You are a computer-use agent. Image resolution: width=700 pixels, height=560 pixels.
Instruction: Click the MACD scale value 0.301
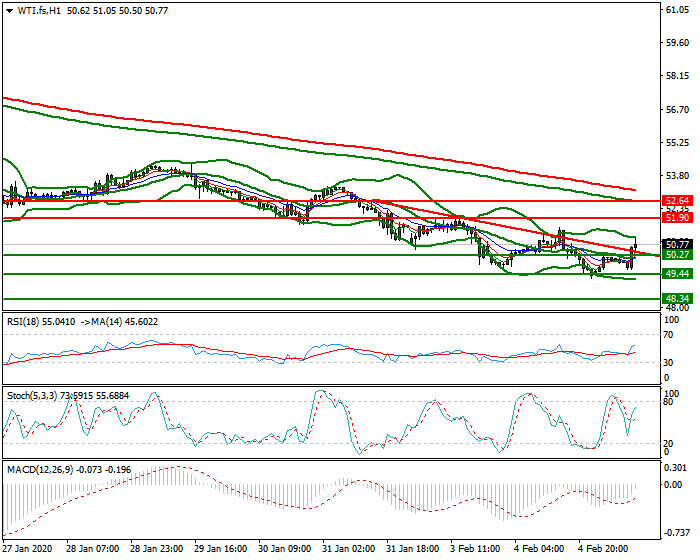click(675, 468)
